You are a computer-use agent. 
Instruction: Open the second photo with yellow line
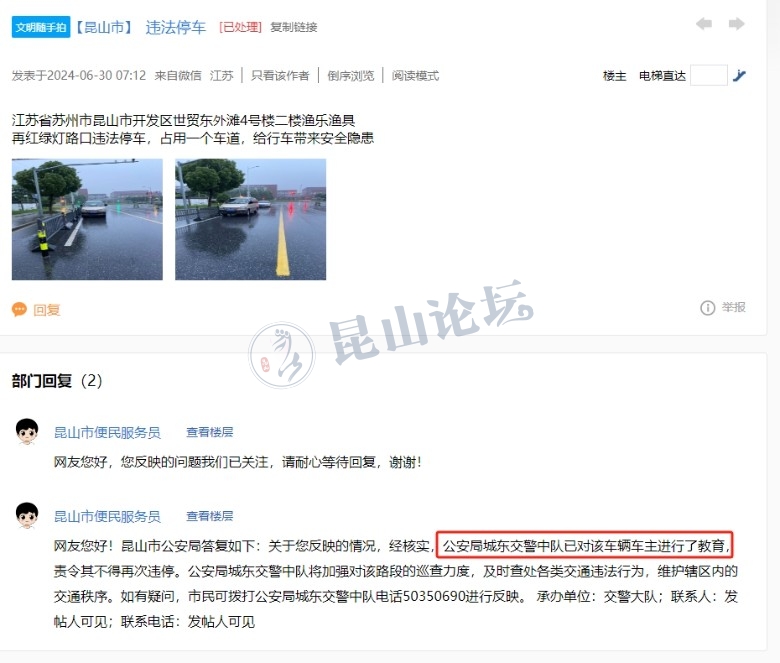250,219
